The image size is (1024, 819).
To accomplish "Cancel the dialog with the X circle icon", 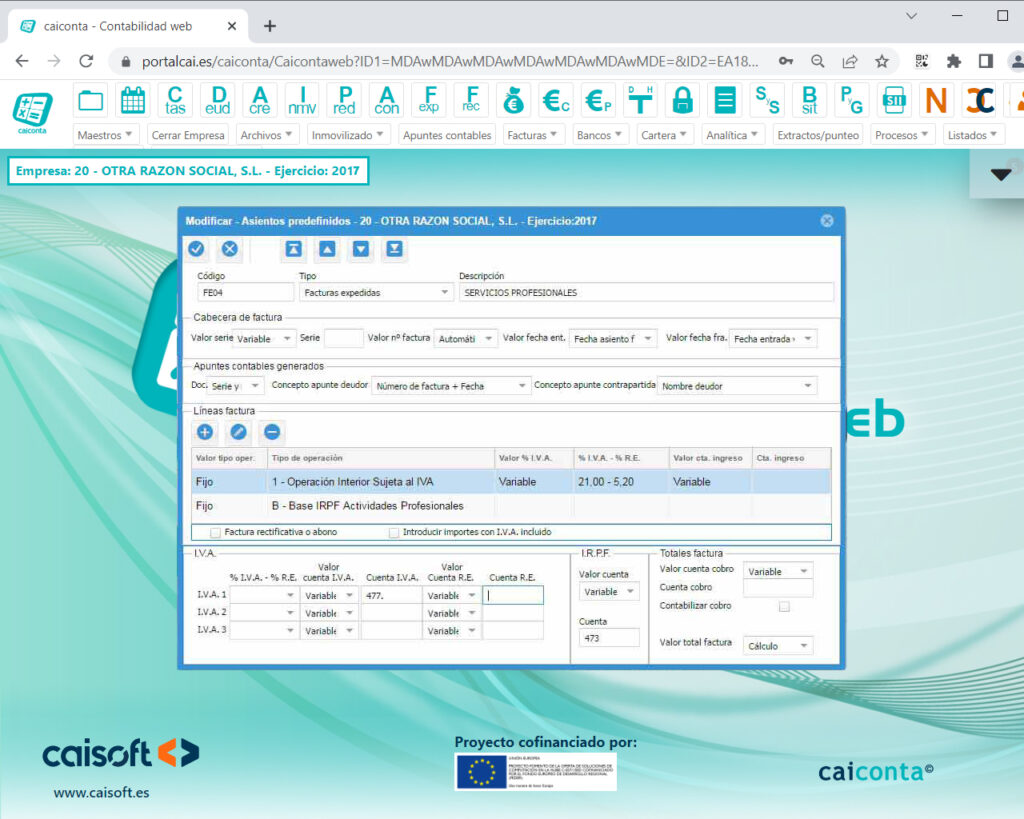I will [229, 249].
